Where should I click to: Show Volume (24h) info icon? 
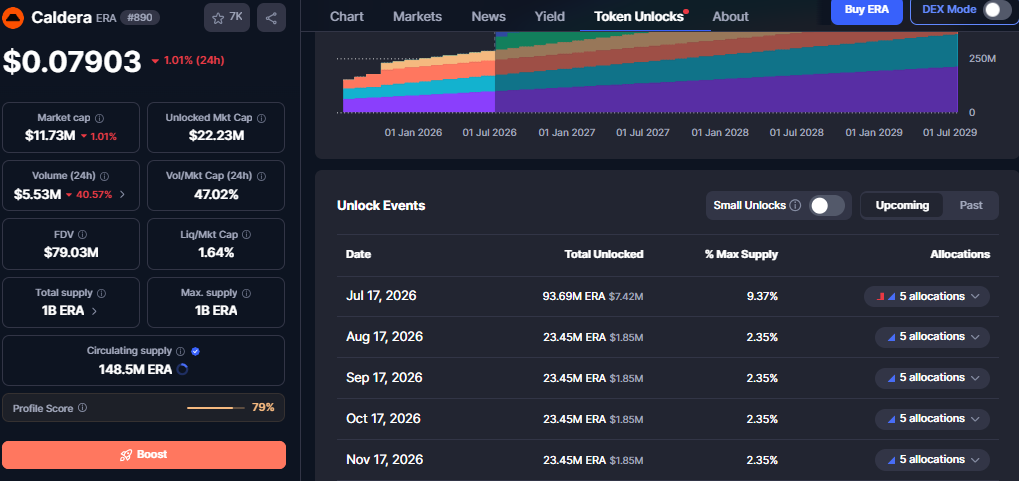point(105,176)
